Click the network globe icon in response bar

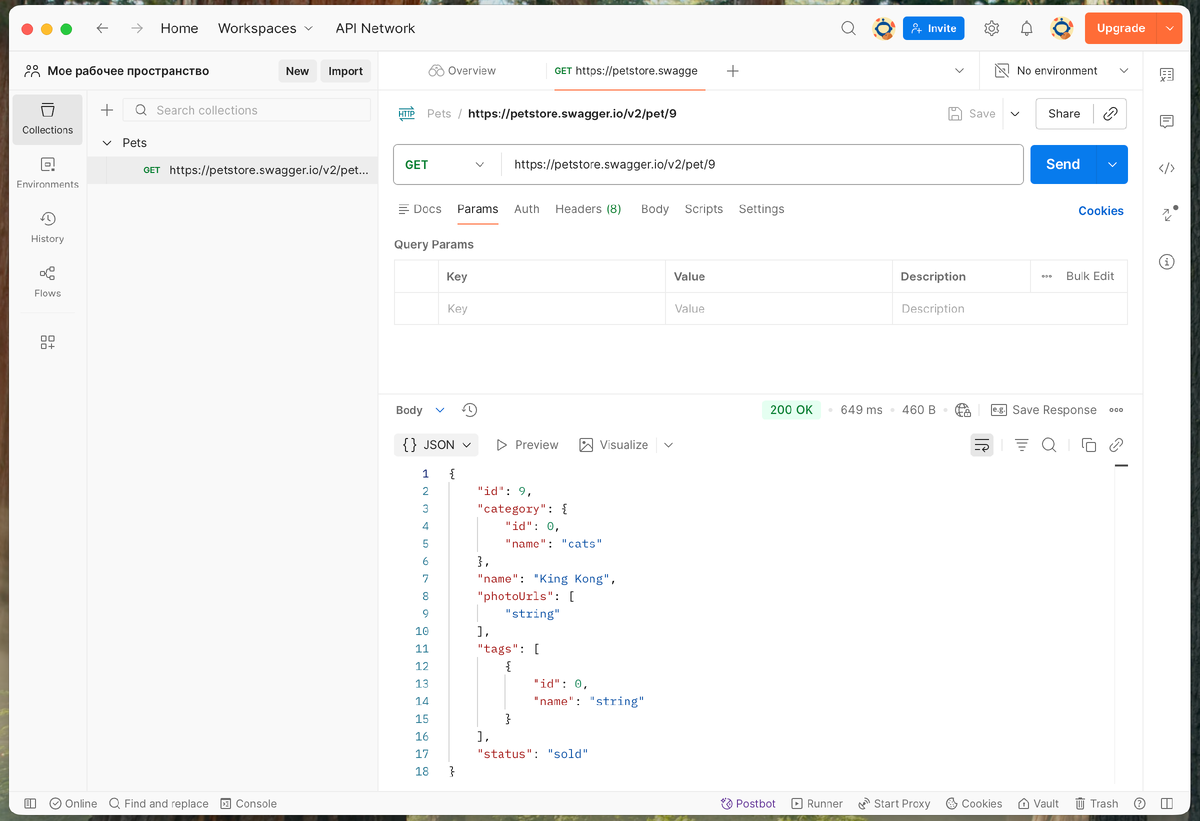963,410
